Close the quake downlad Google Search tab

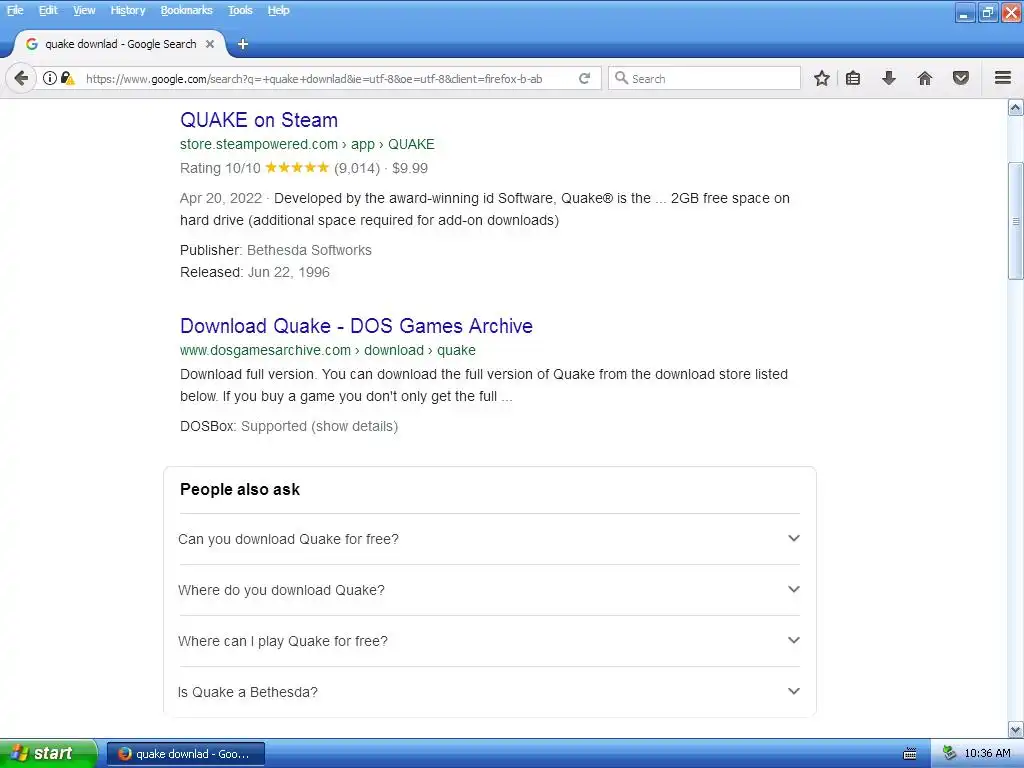(x=210, y=44)
